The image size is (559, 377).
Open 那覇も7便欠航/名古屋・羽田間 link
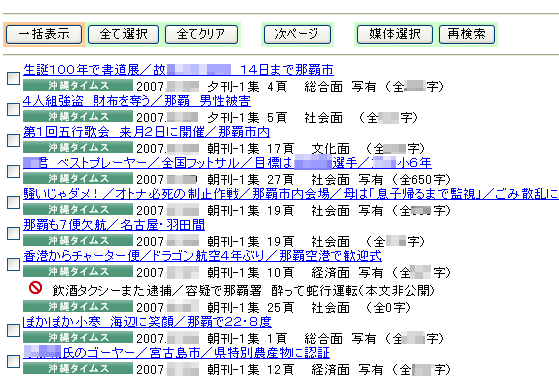pyautogui.click(x=114, y=225)
